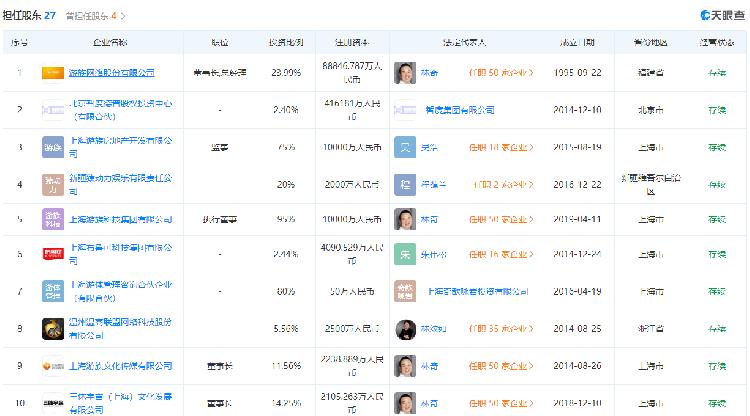Click representative photo in 浙江省 row

(405, 328)
